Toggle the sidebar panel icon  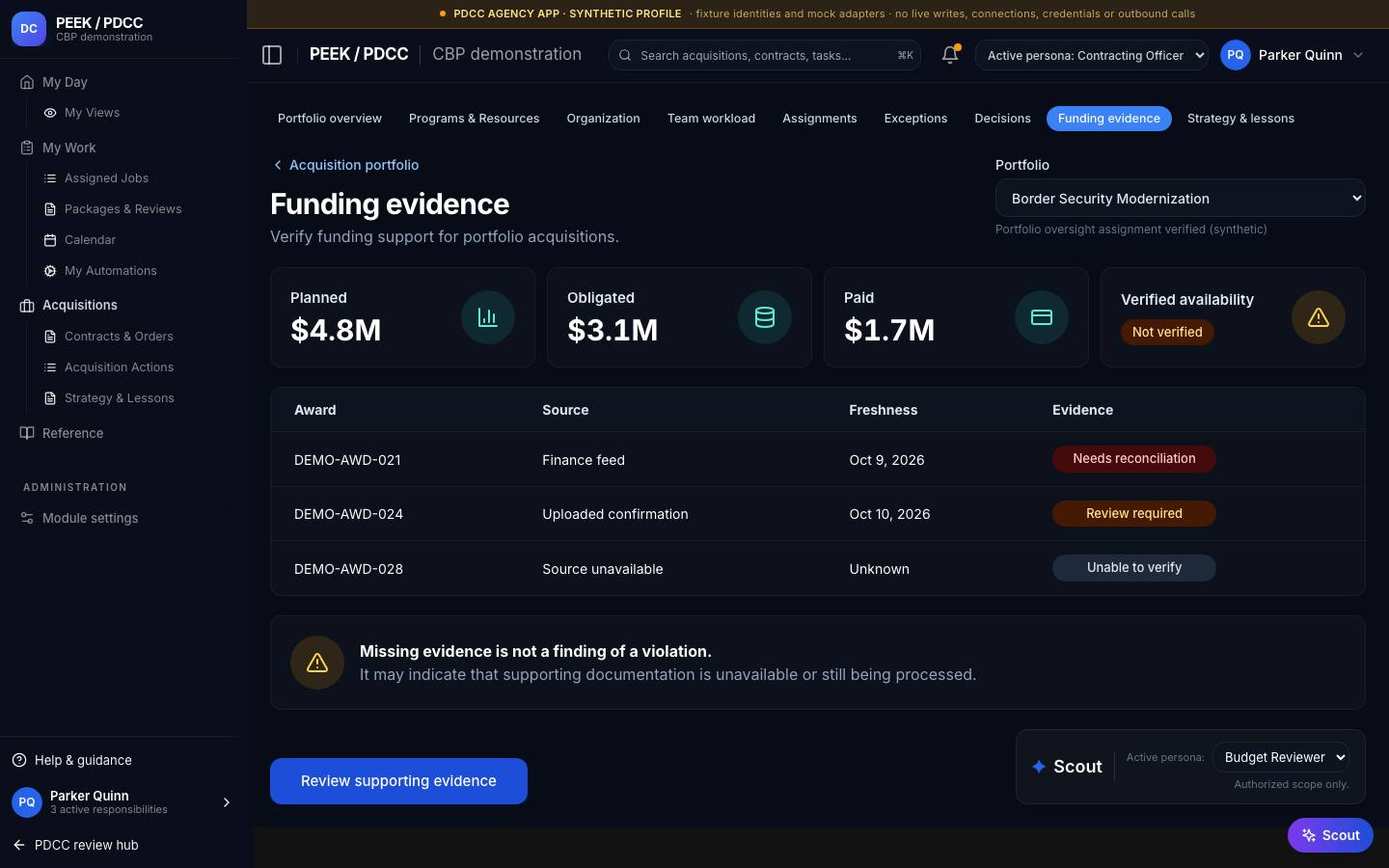[272, 55]
